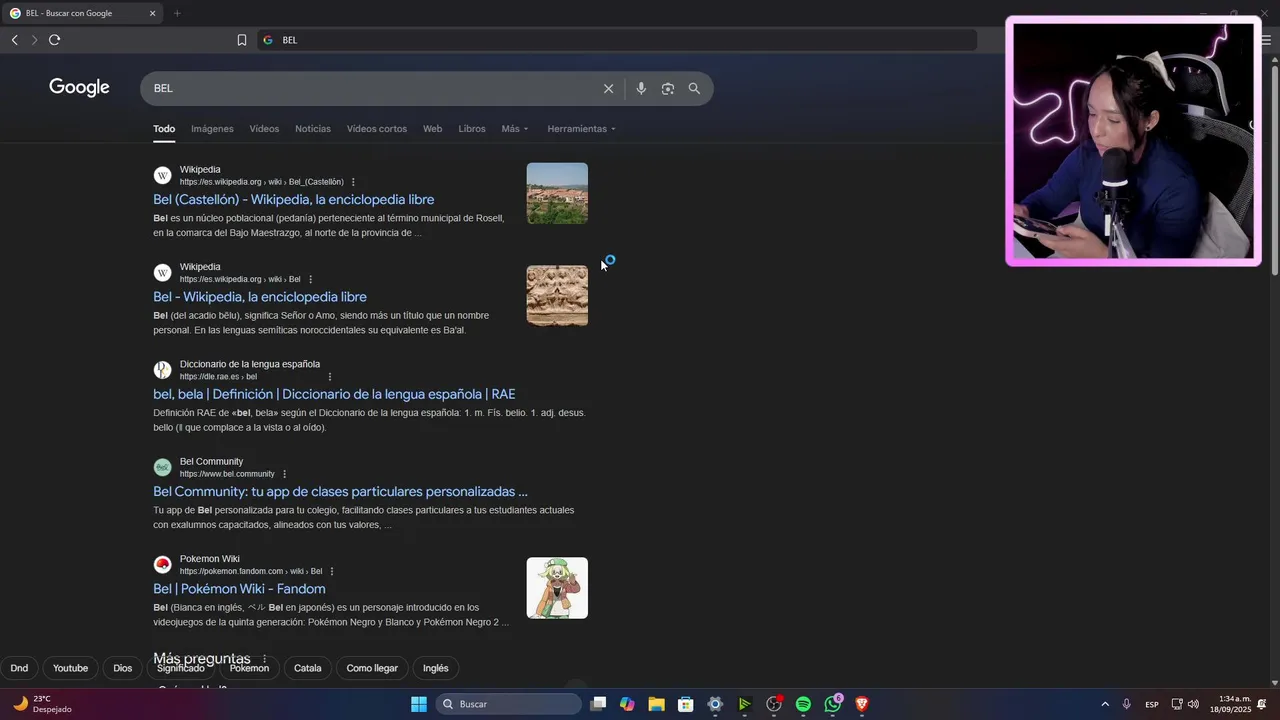Expand the Herramientas tools dropdown
Screen dimensions: 1280x720
581,129
